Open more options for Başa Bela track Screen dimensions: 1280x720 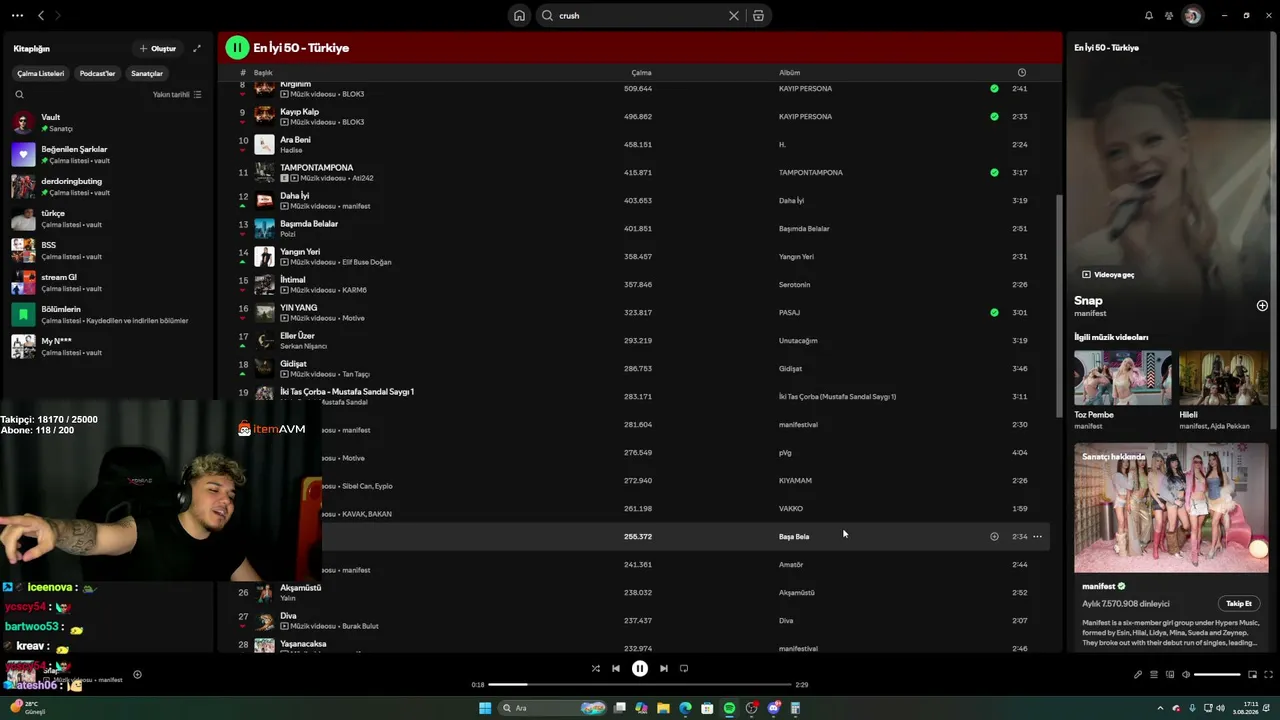coord(1037,536)
